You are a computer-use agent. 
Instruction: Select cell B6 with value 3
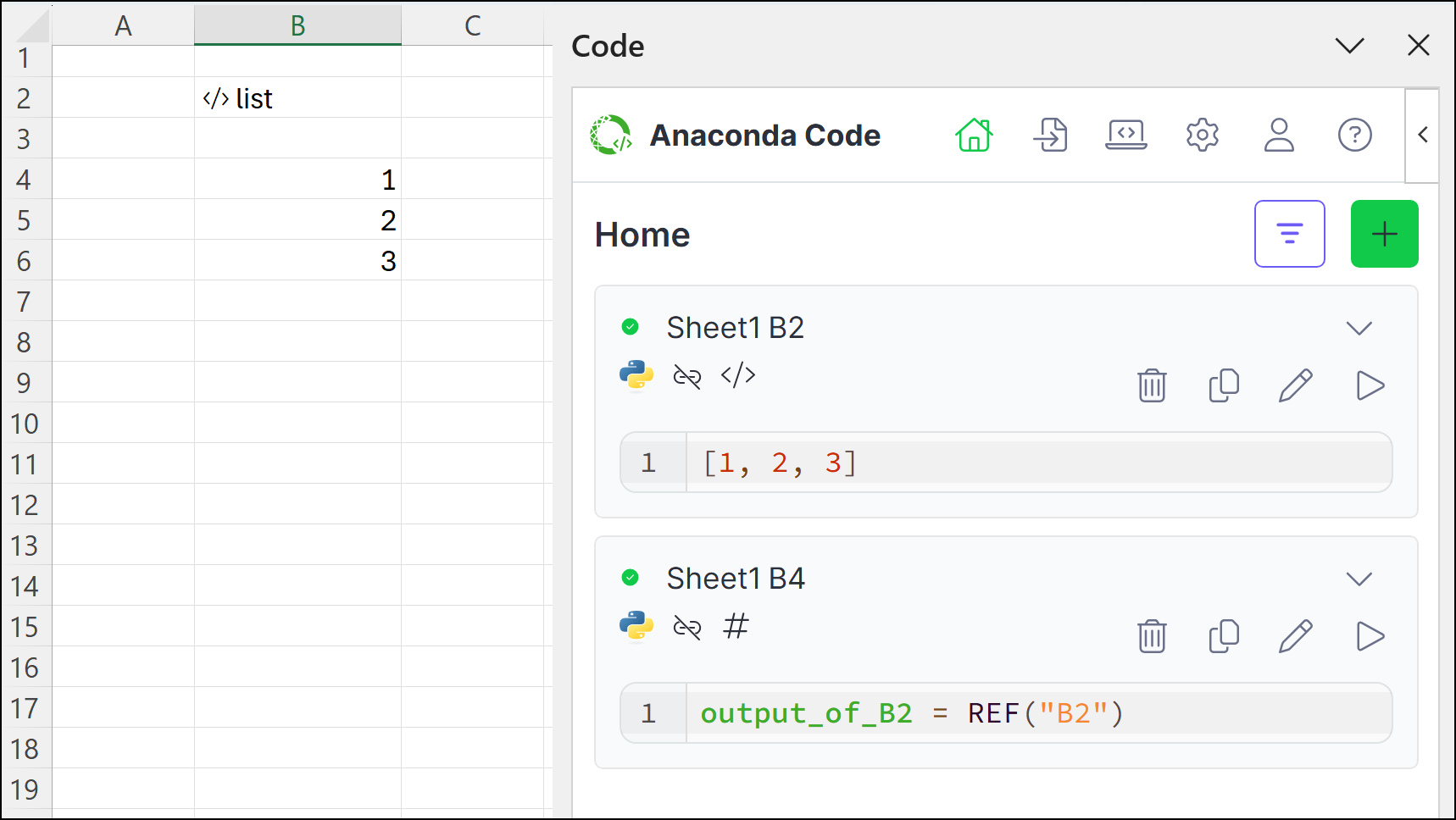click(297, 260)
